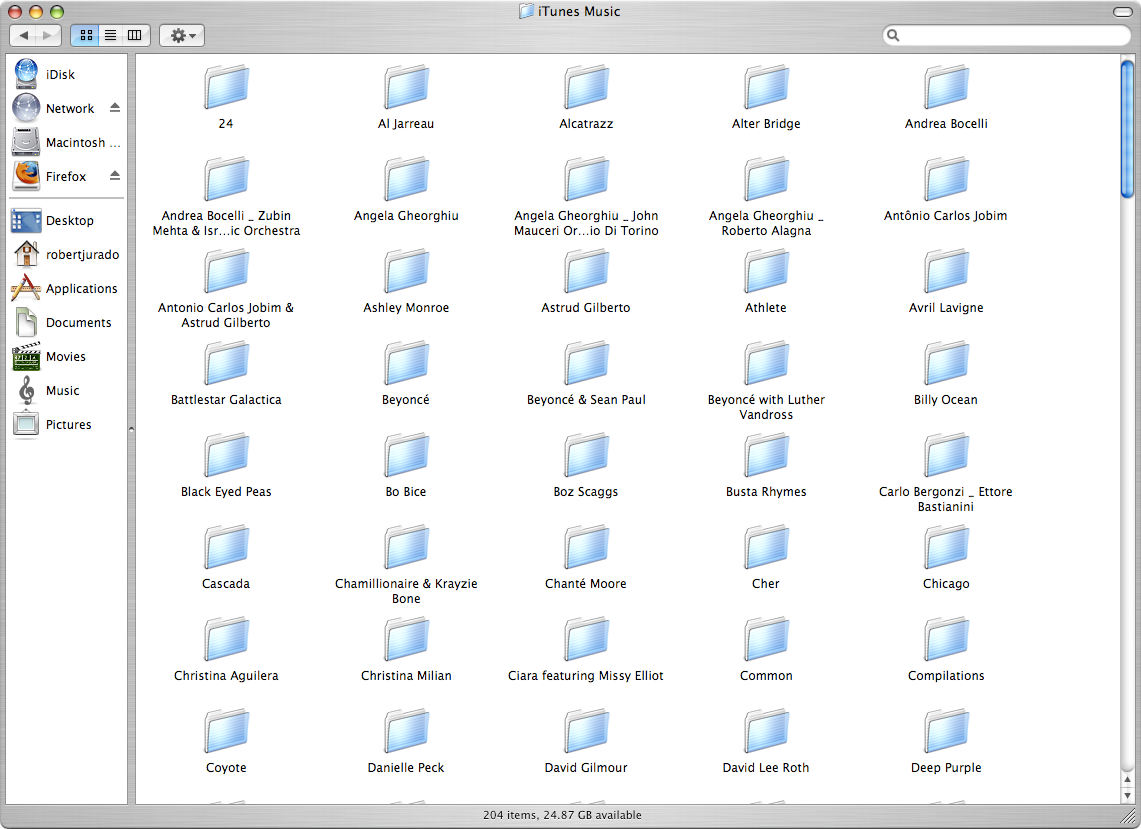The height and width of the screenshot is (829, 1141).
Task: Open the Action gear dropdown menu
Action: tap(182, 35)
